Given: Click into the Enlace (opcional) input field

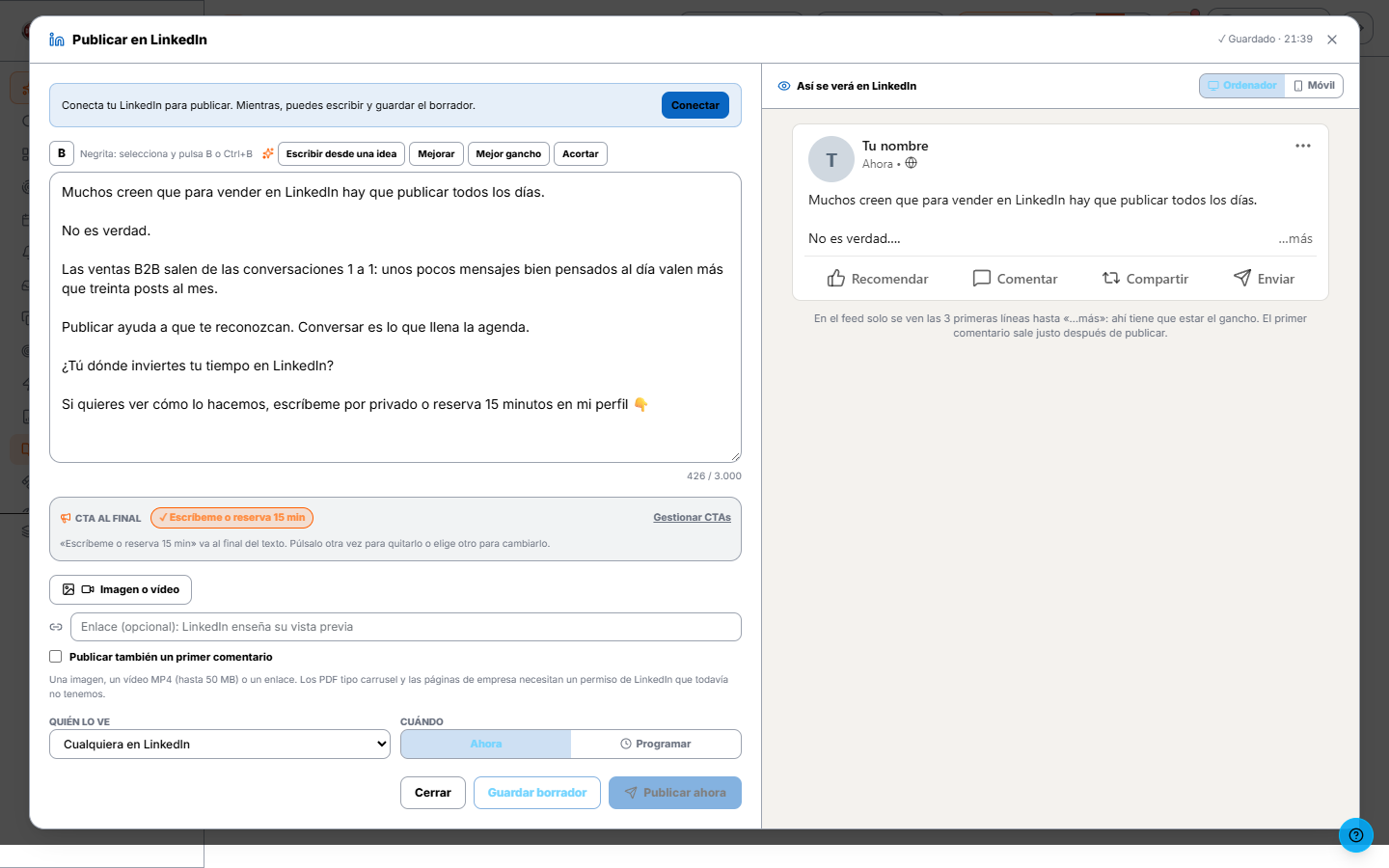Looking at the screenshot, I should coord(406,627).
